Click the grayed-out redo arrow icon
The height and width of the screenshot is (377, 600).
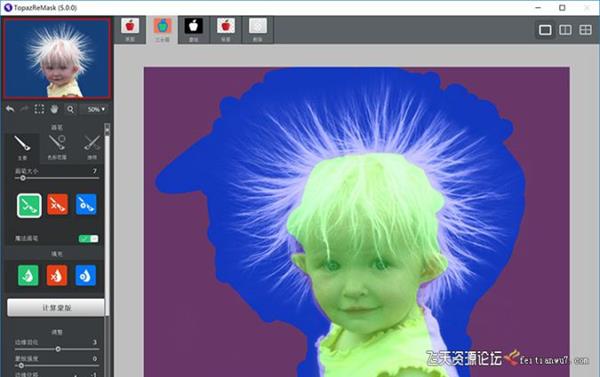(24, 109)
